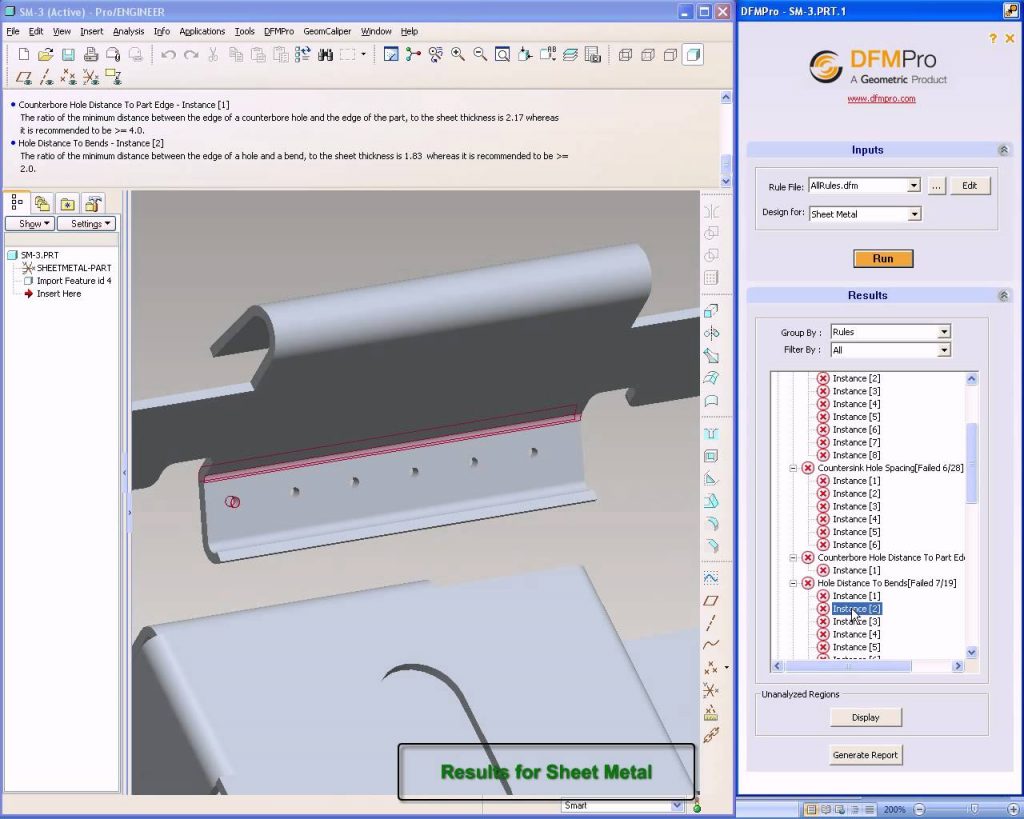Open the Group By dropdown
The image size is (1024, 819).
(944, 332)
